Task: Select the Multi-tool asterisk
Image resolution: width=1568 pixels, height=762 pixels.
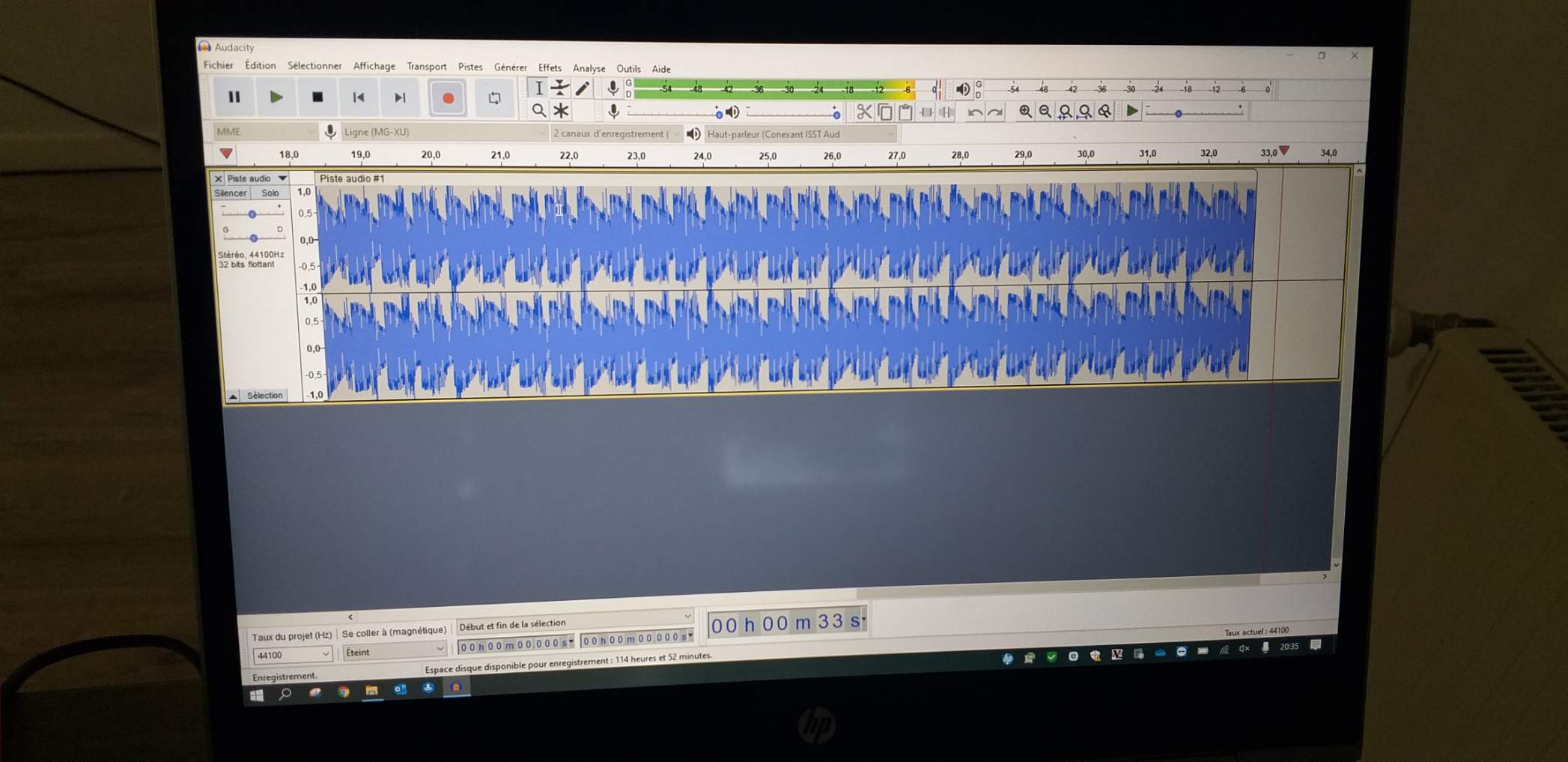Action: click(561, 111)
